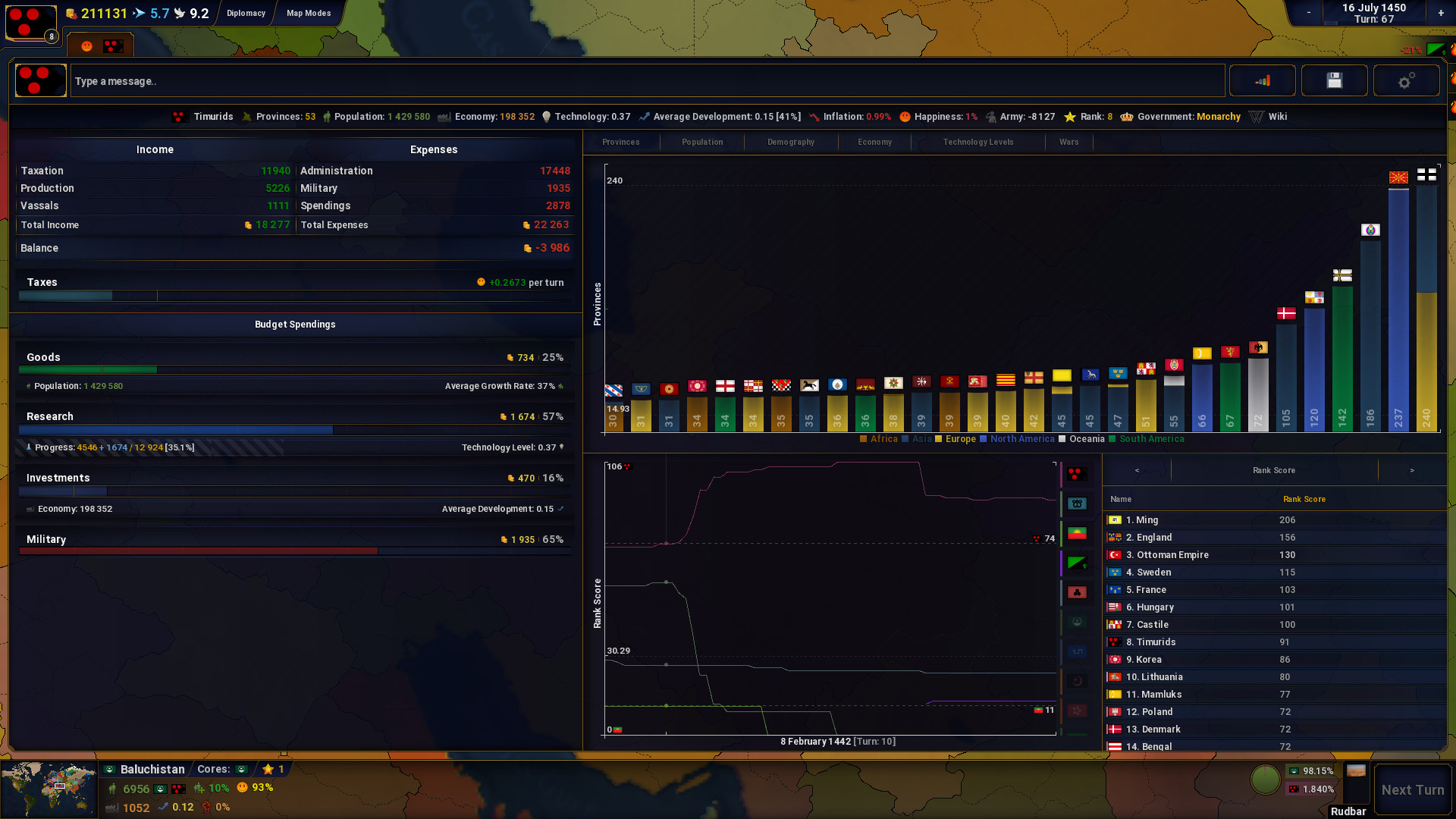Click the flag above the 240 provinces bar
Screen dimensions: 1456x819
[x=1426, y=175]
